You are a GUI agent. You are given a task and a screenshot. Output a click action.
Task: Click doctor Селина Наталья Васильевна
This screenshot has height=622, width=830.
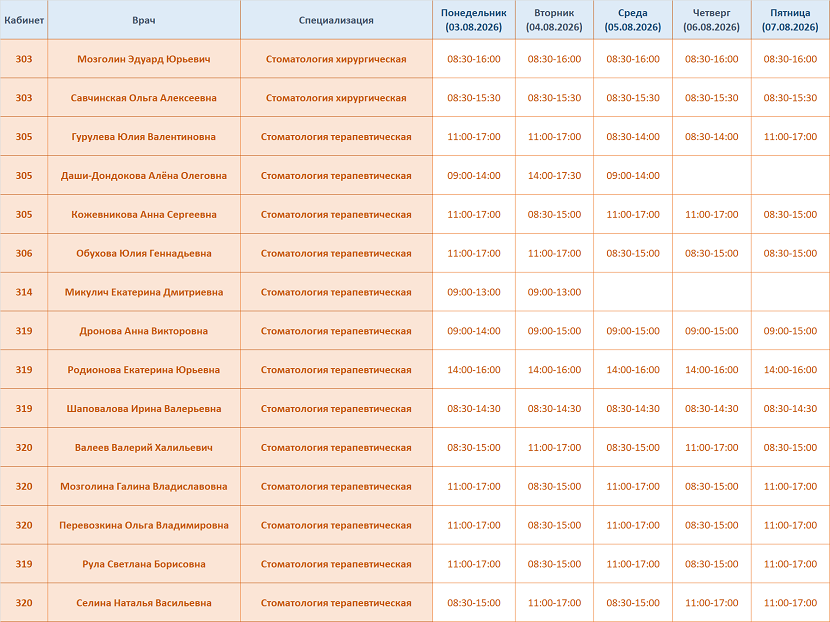(144, 603)
